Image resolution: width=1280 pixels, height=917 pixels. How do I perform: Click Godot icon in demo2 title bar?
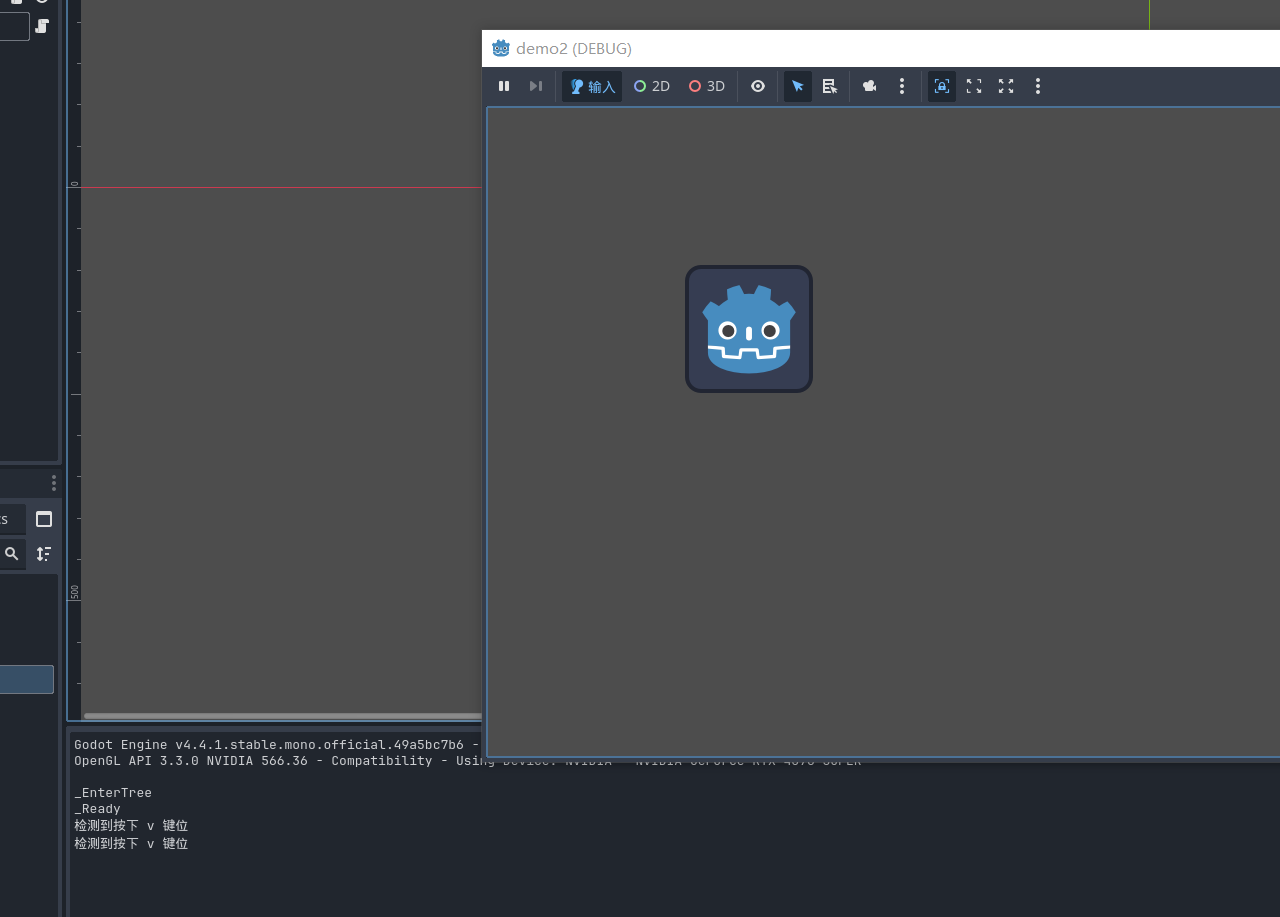(501, 48)
